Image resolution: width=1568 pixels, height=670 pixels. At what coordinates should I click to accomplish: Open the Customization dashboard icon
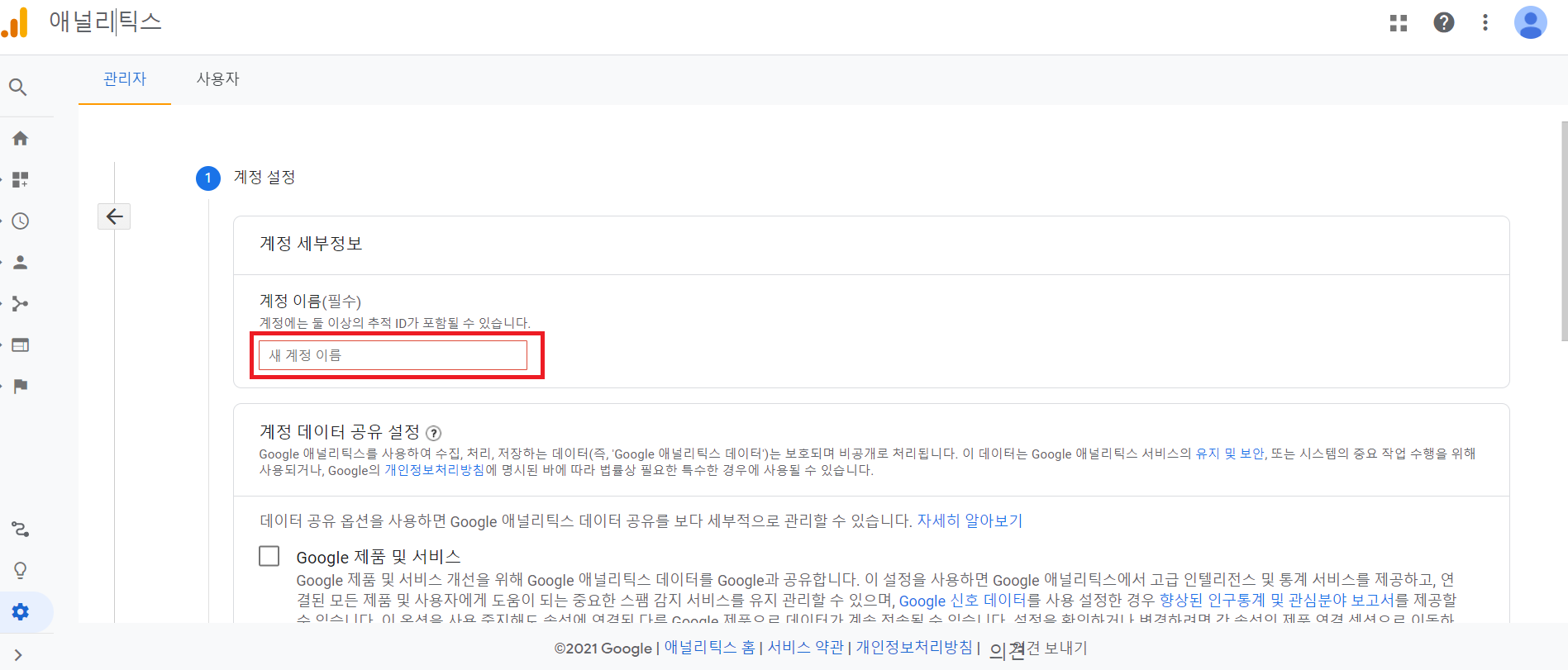(x=21, y=180)
